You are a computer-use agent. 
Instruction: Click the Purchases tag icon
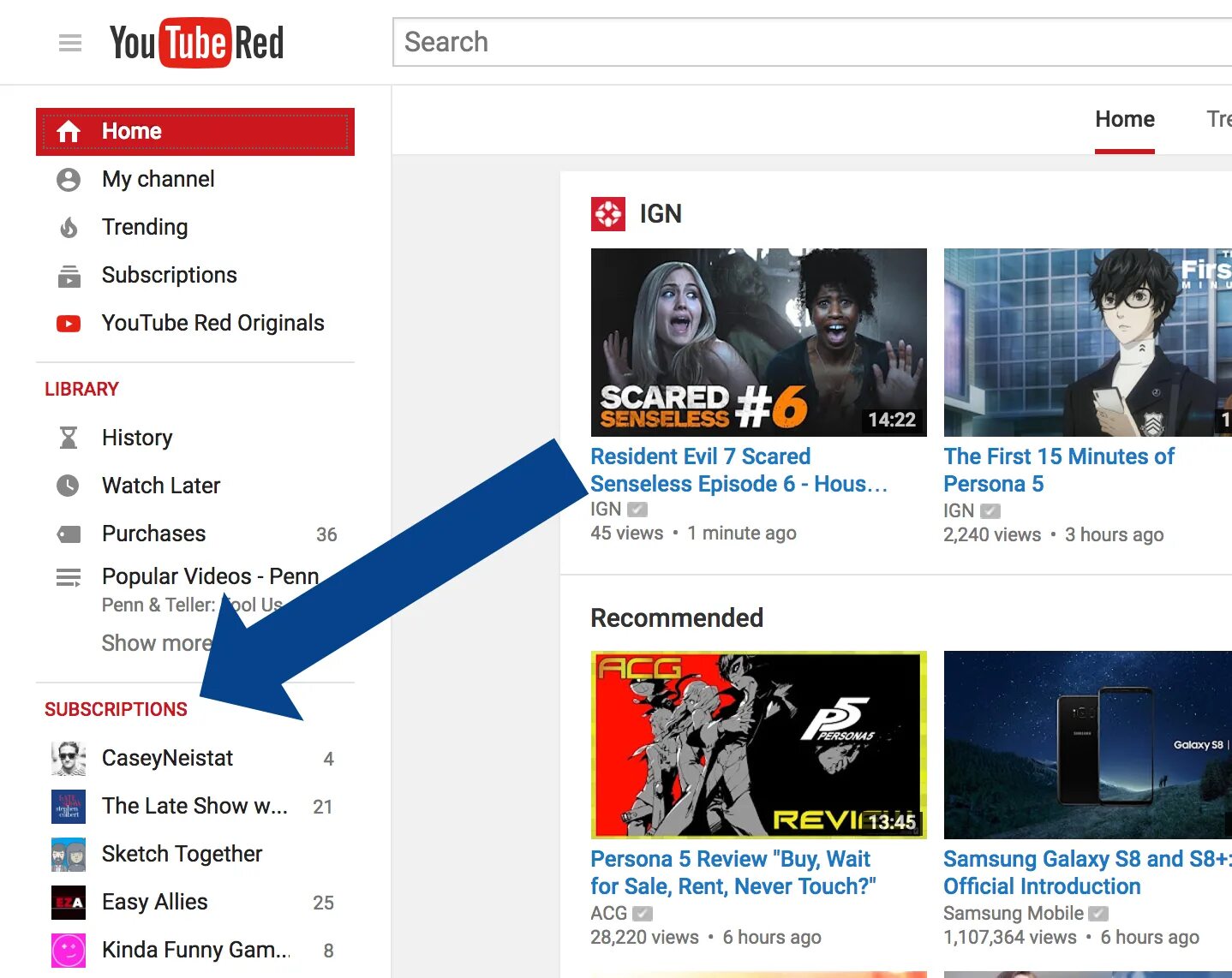[69, 534]
